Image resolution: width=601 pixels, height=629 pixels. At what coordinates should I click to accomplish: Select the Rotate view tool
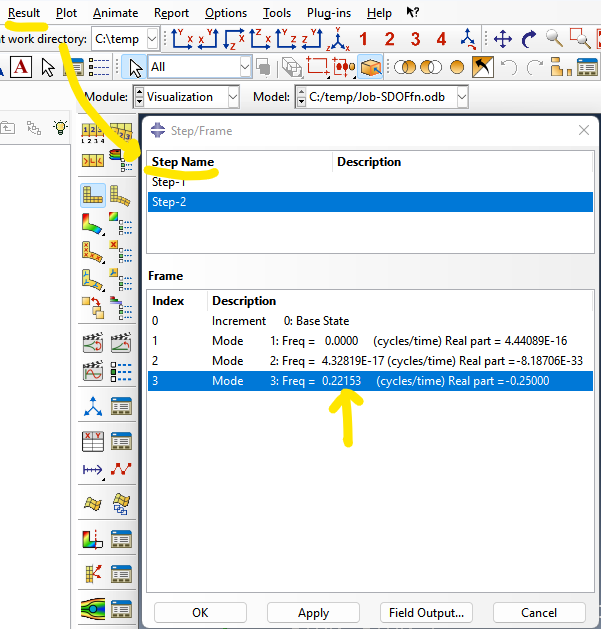click(x=529, y=39)
